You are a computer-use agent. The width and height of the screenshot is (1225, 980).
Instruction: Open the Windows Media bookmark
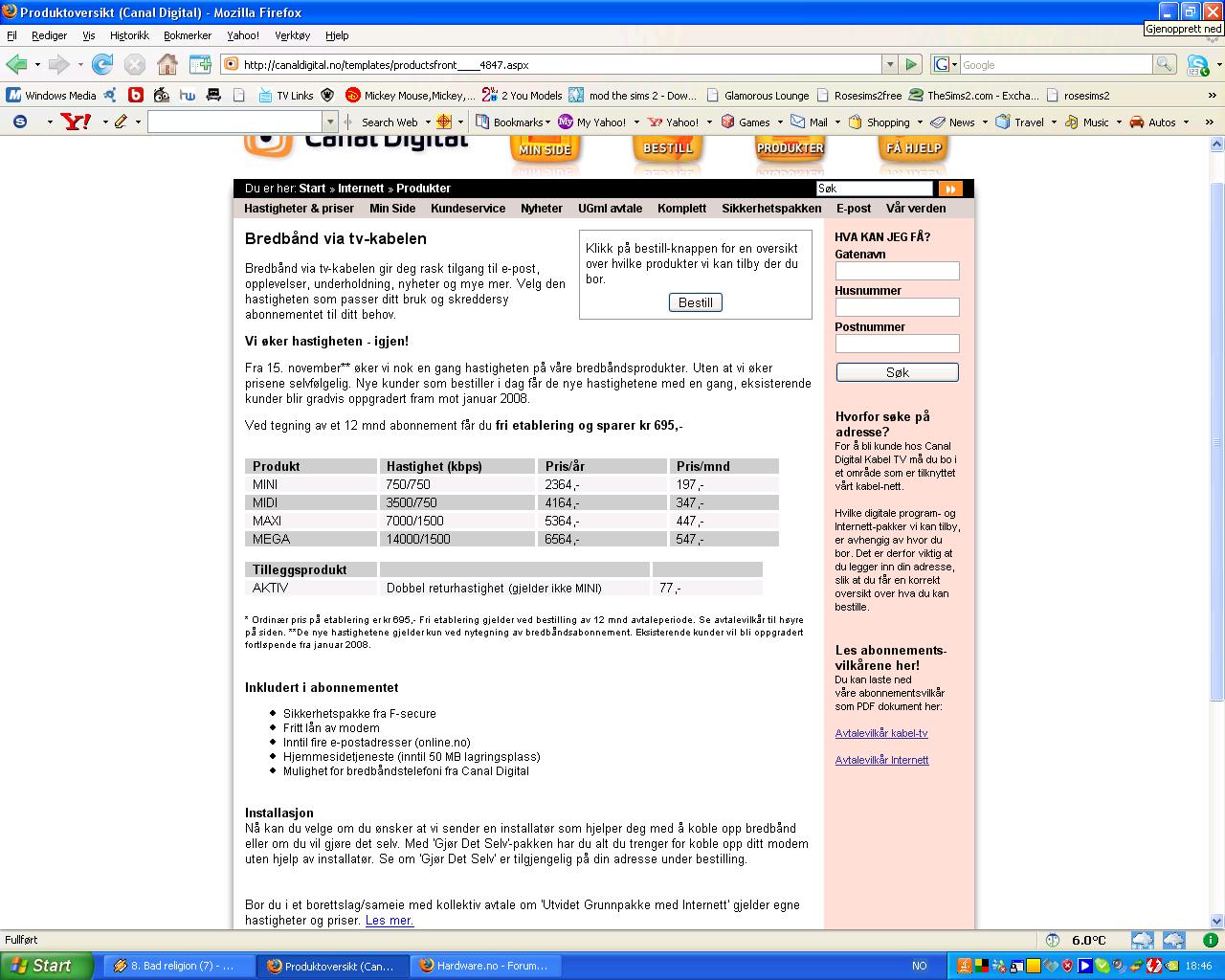(x=52, y=95)
